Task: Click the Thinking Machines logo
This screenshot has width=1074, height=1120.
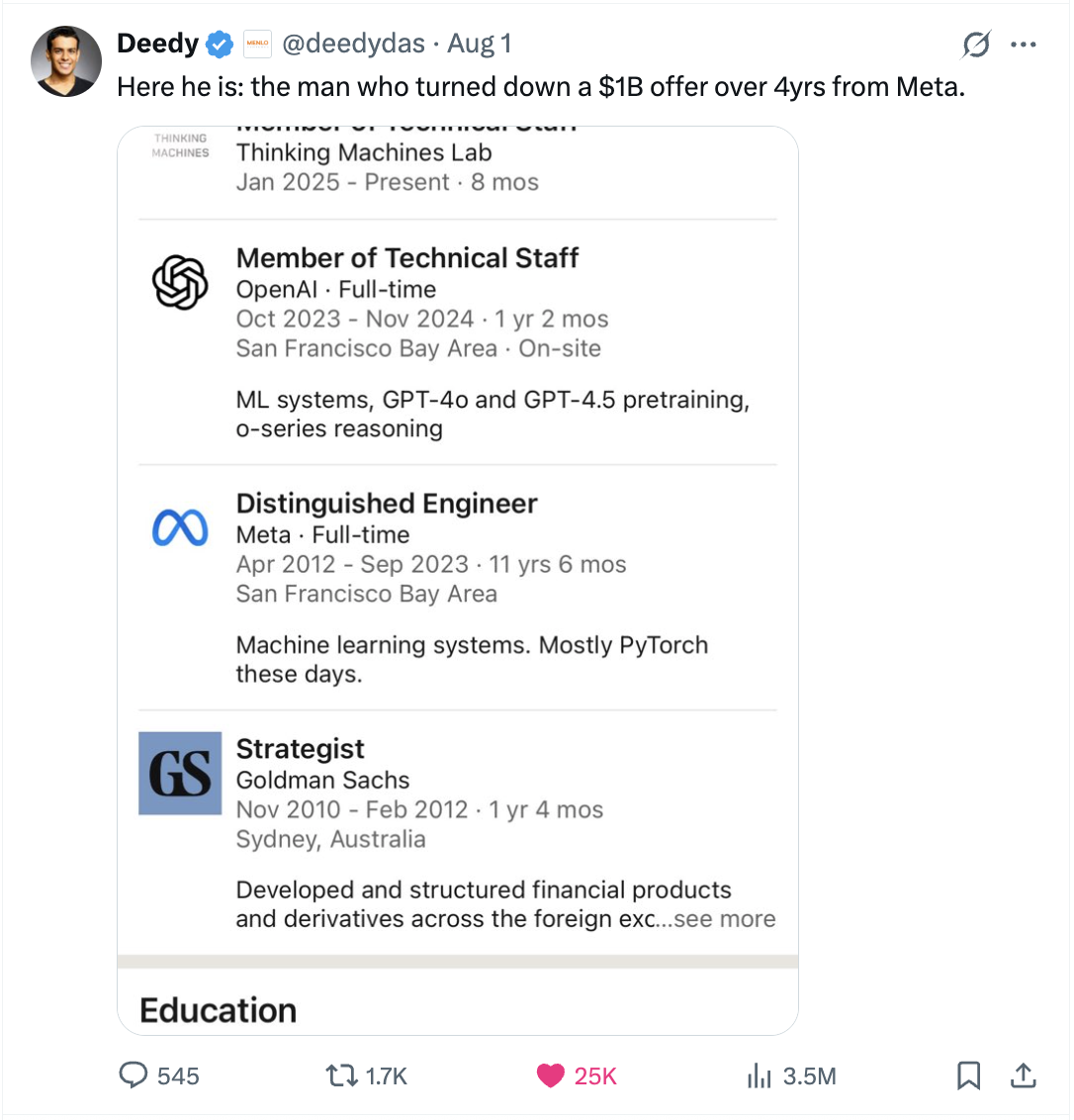Action: click(x=180, y=145)
